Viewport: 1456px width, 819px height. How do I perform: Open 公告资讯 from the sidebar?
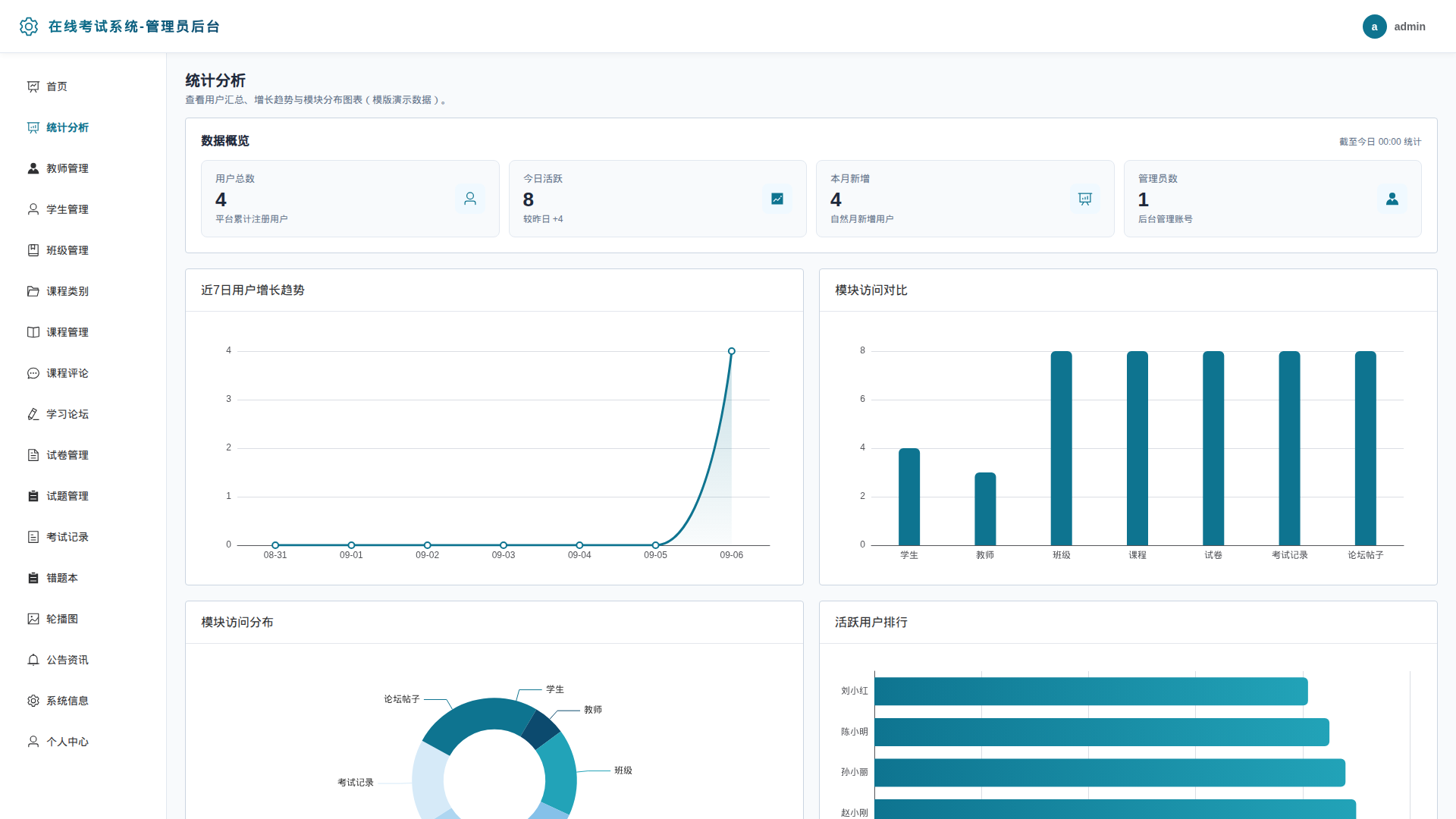(83, 660)
